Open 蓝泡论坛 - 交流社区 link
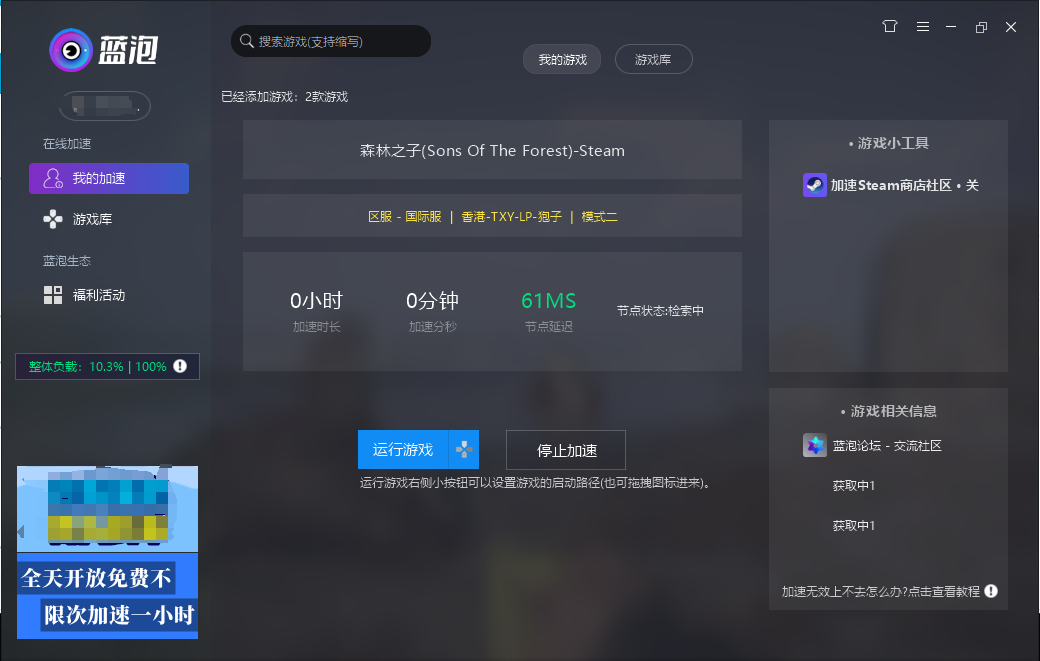The height and width of the screenshot is (661, 1040). (887, 446)
